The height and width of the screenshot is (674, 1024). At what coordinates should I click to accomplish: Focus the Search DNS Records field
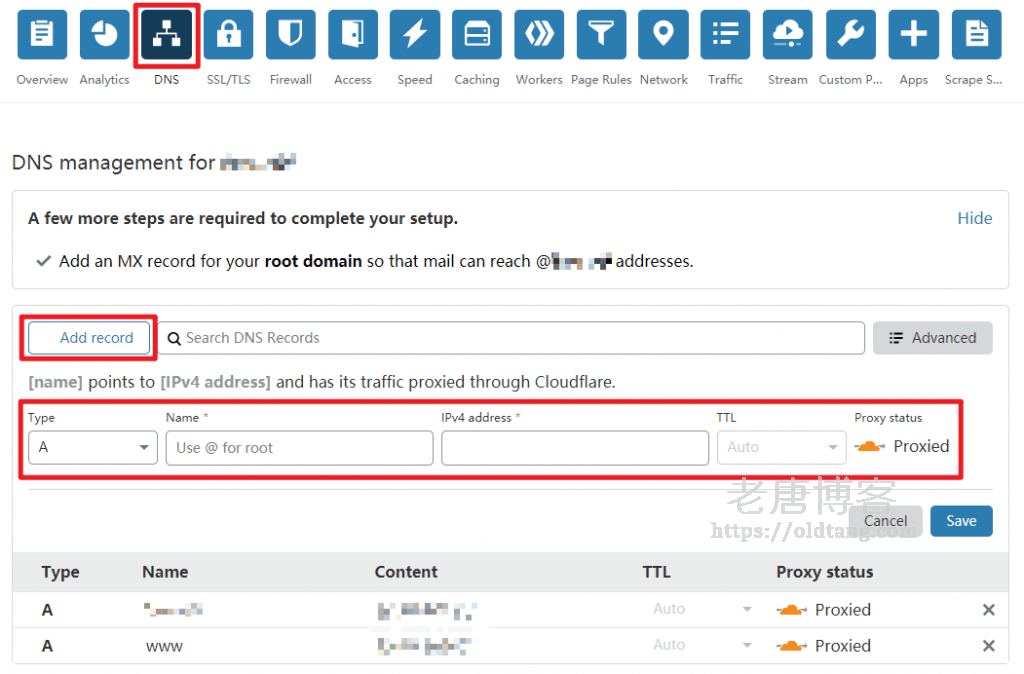pyautogui.click(x=511, y=338)
